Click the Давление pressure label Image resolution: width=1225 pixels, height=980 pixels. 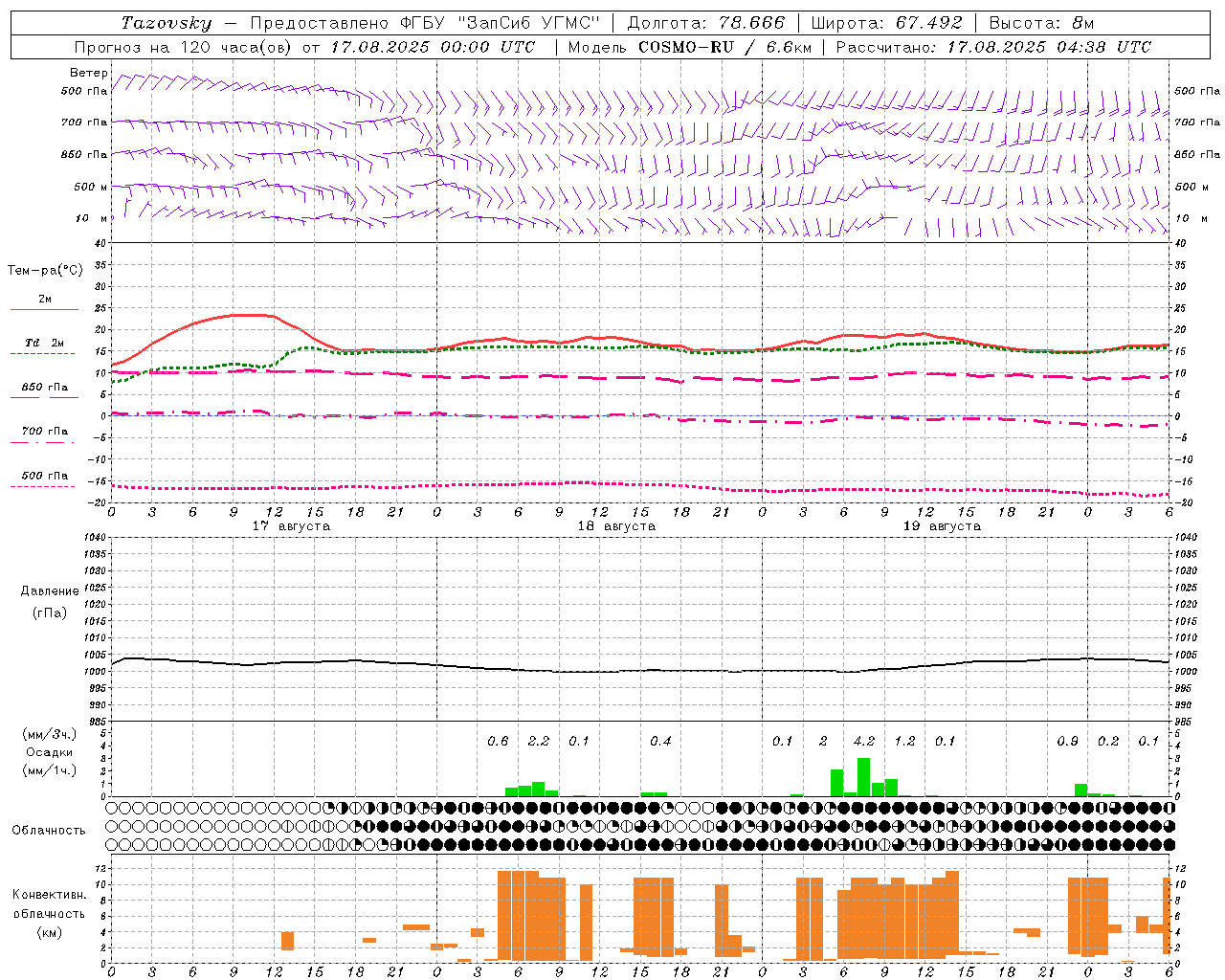point(50,591)
